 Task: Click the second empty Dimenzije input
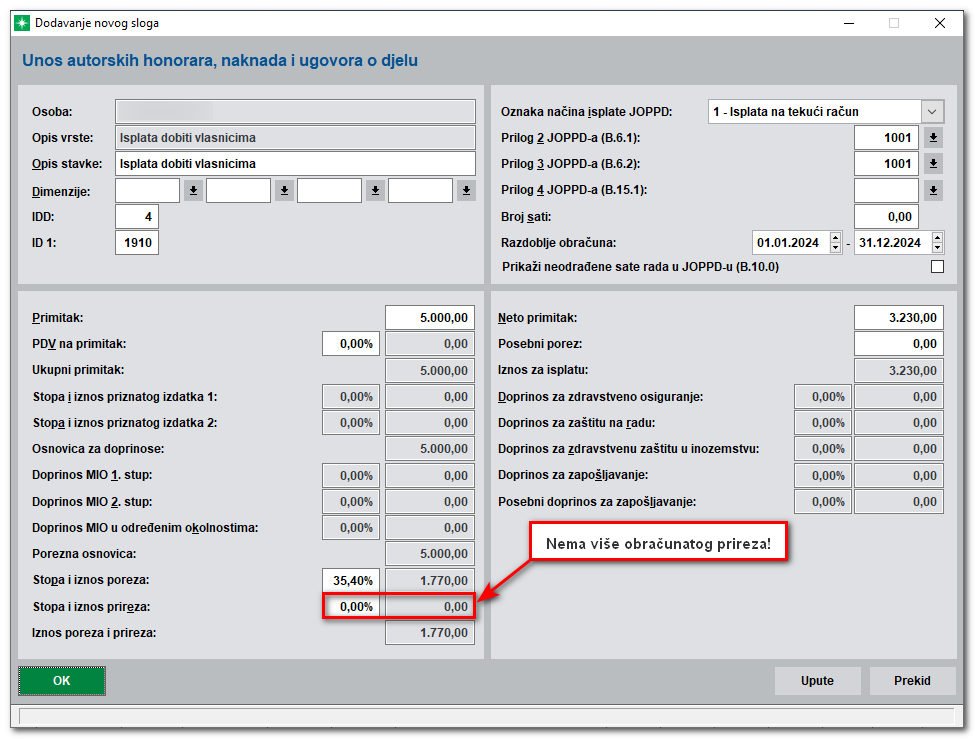point(238,191)
